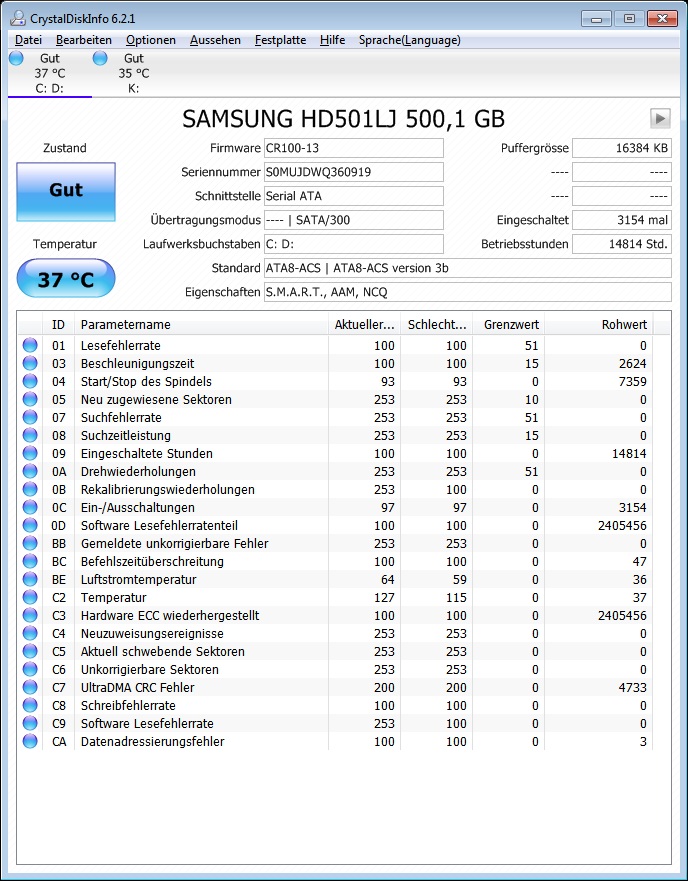Click status orb for Luftstromtemperatur row
This screenshot has width=688, height=881.
click(30, 579)
